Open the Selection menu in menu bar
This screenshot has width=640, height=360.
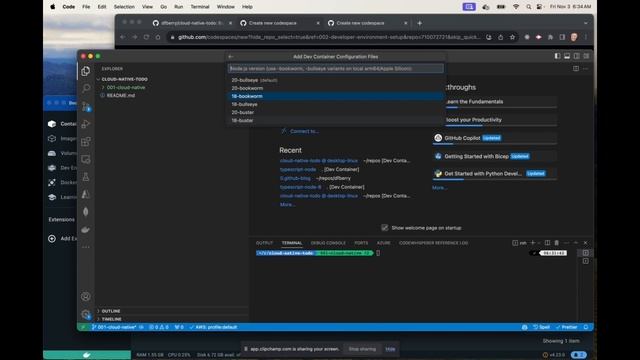124,7
